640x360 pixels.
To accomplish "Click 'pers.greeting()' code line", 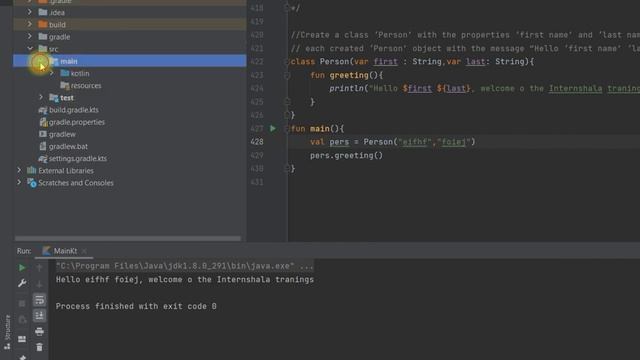I will (x=346, y=156).
